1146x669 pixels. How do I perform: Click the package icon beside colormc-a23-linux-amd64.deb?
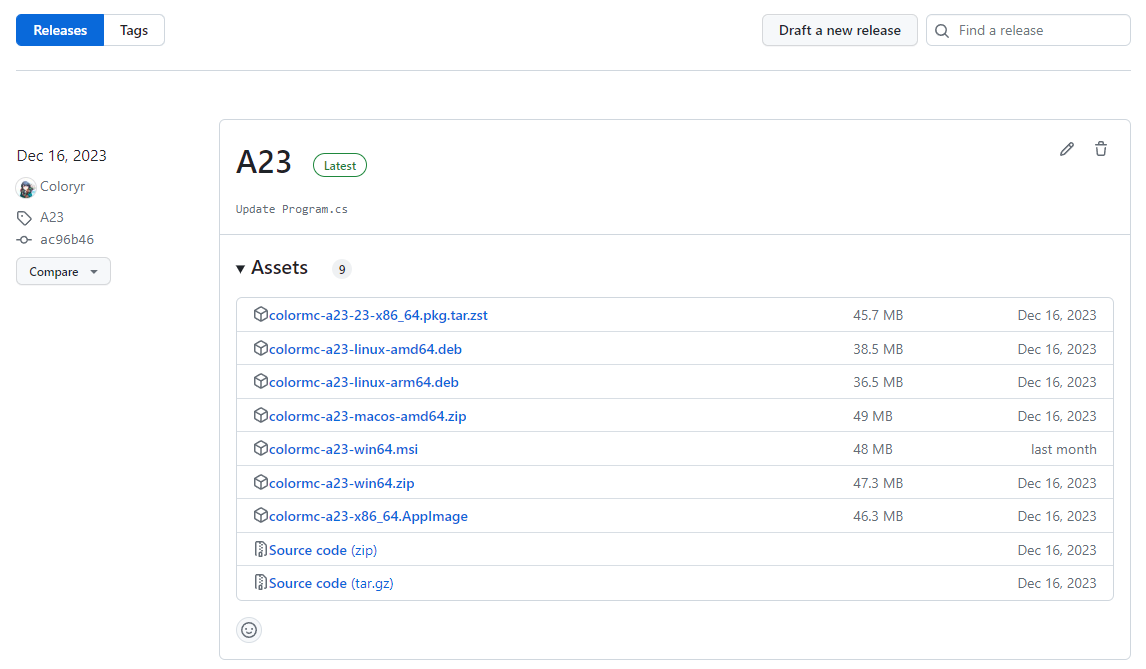(x=260, y=349)
